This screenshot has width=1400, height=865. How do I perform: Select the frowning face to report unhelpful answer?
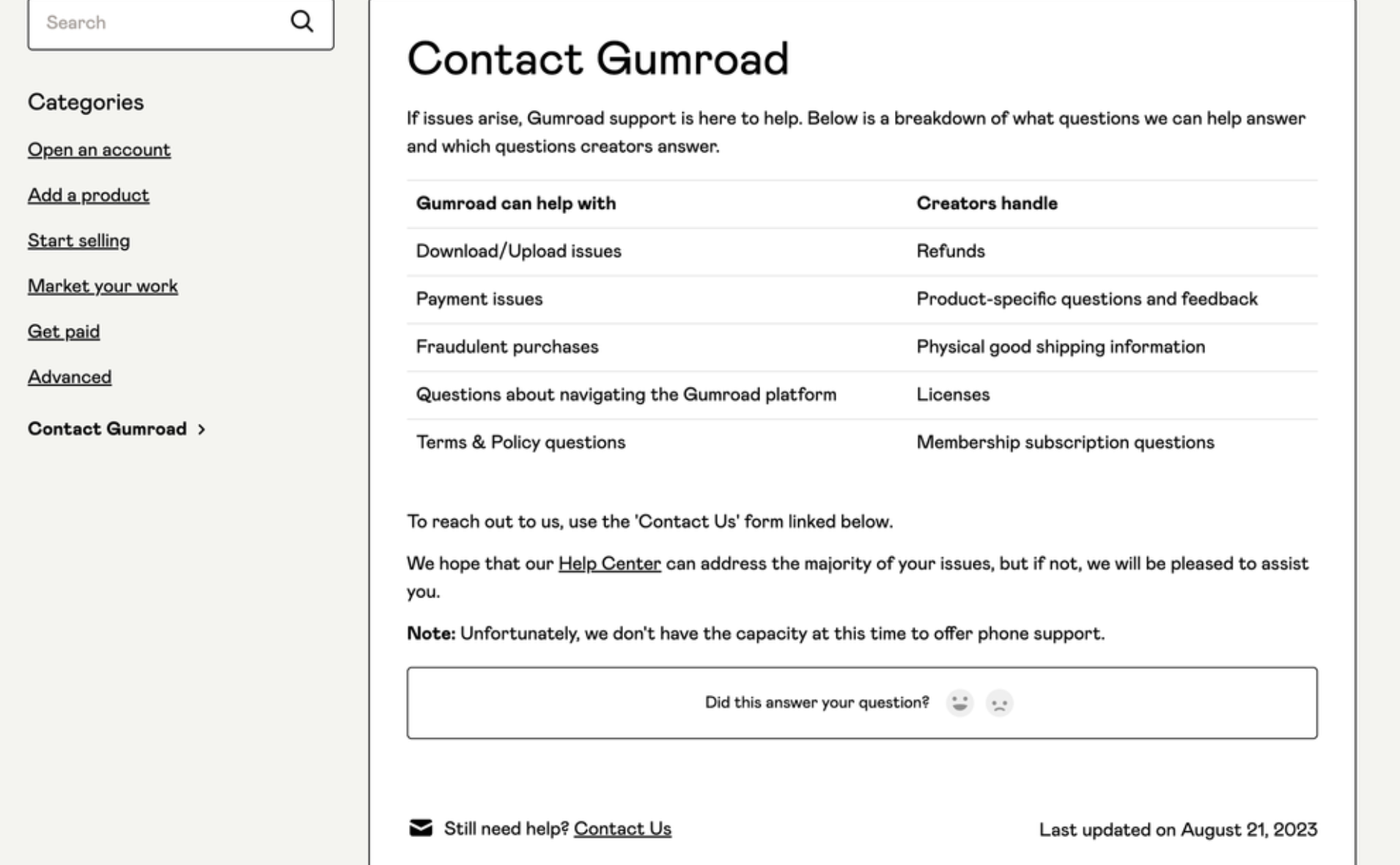[x=1000, y=703]
